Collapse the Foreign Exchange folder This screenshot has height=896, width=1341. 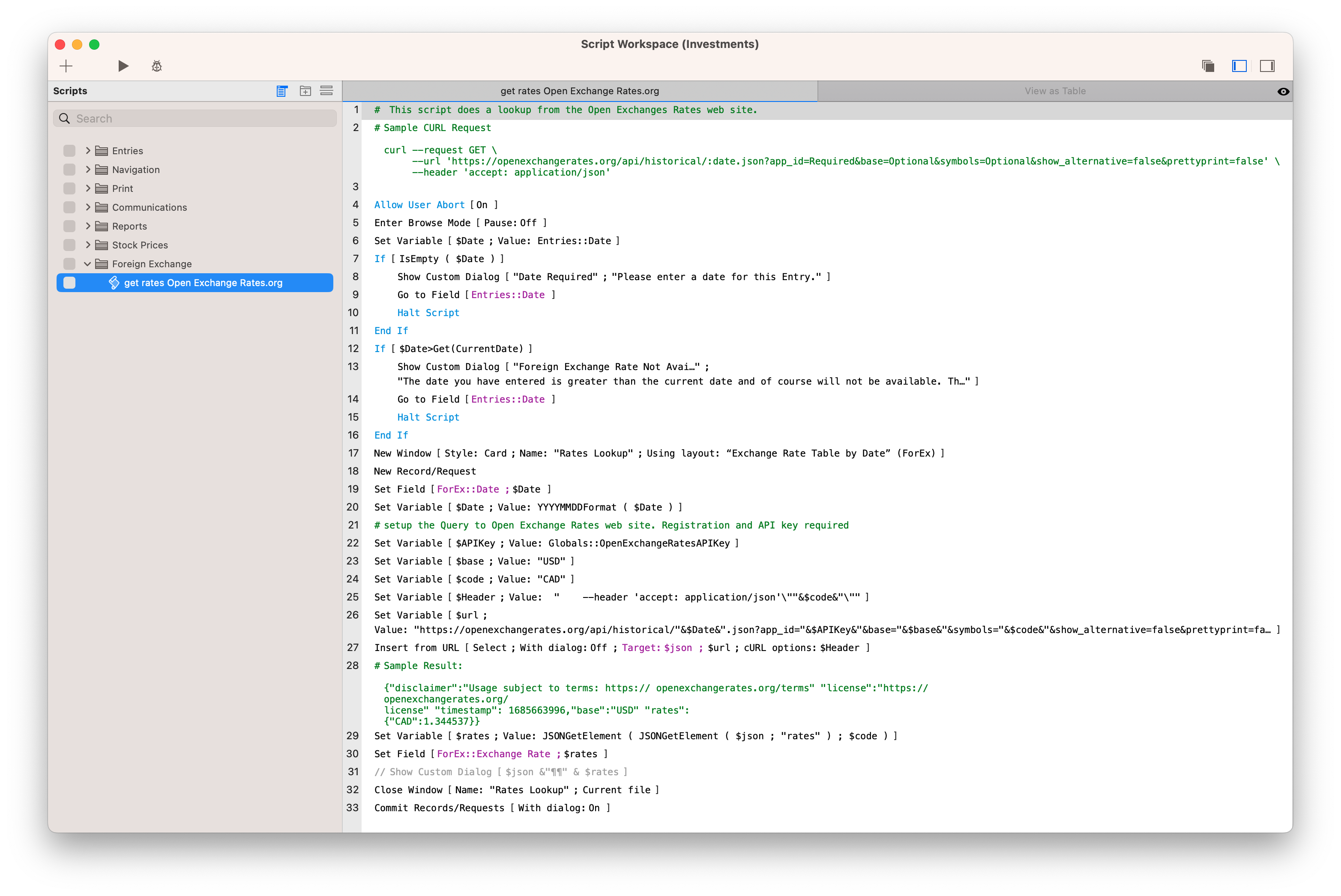[x=88, y=264]
